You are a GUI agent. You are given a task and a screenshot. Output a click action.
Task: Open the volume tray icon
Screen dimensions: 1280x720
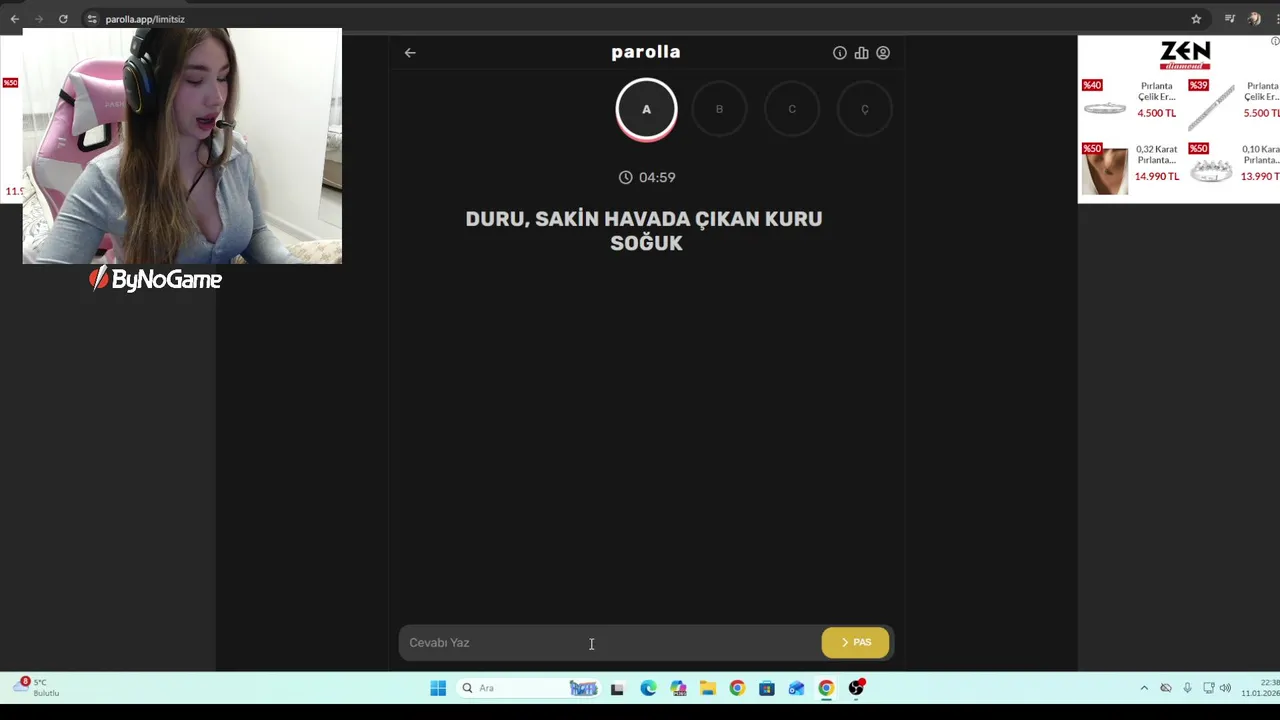tap(1225, 688)
